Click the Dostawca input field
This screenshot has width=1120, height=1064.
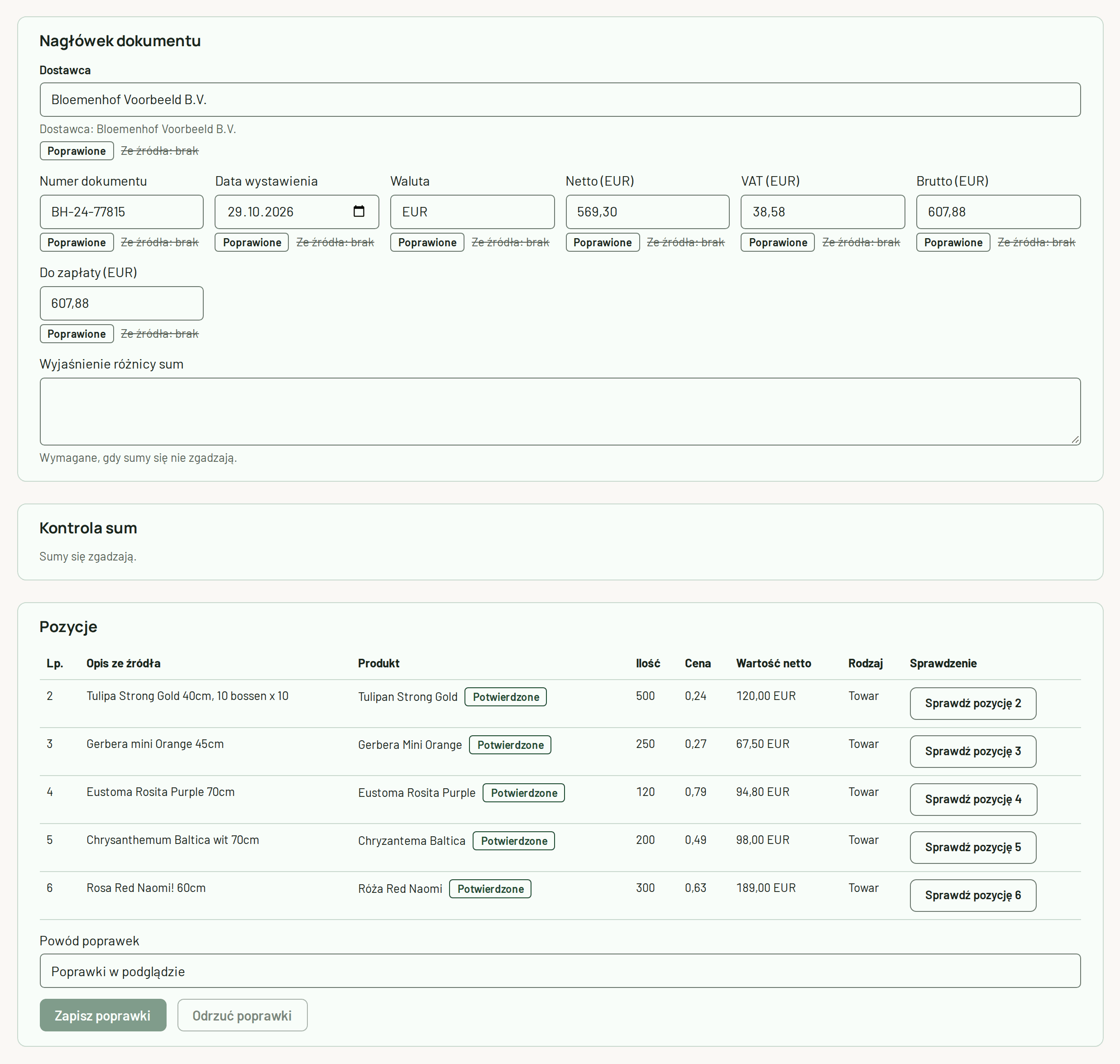[560, 100]
